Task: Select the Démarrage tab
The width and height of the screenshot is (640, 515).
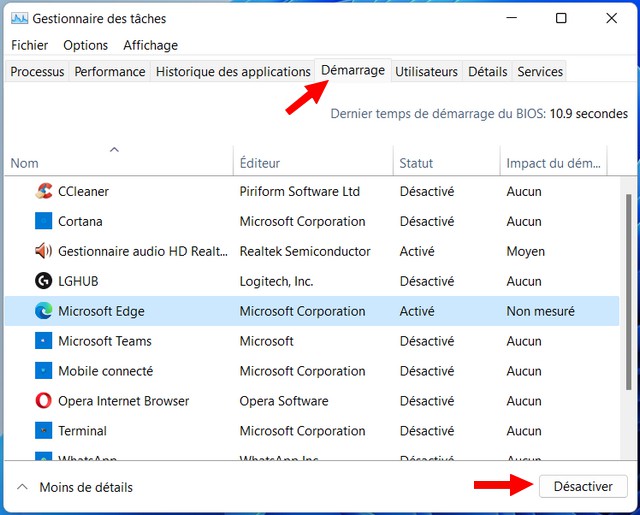Action: point(353,70)
